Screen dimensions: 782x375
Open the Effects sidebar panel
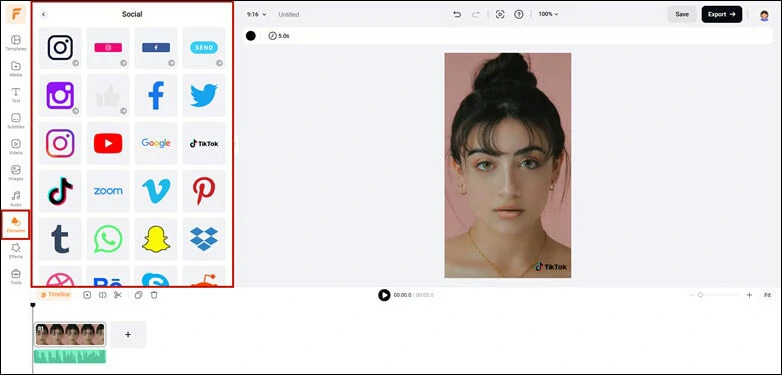pos(15,250)
